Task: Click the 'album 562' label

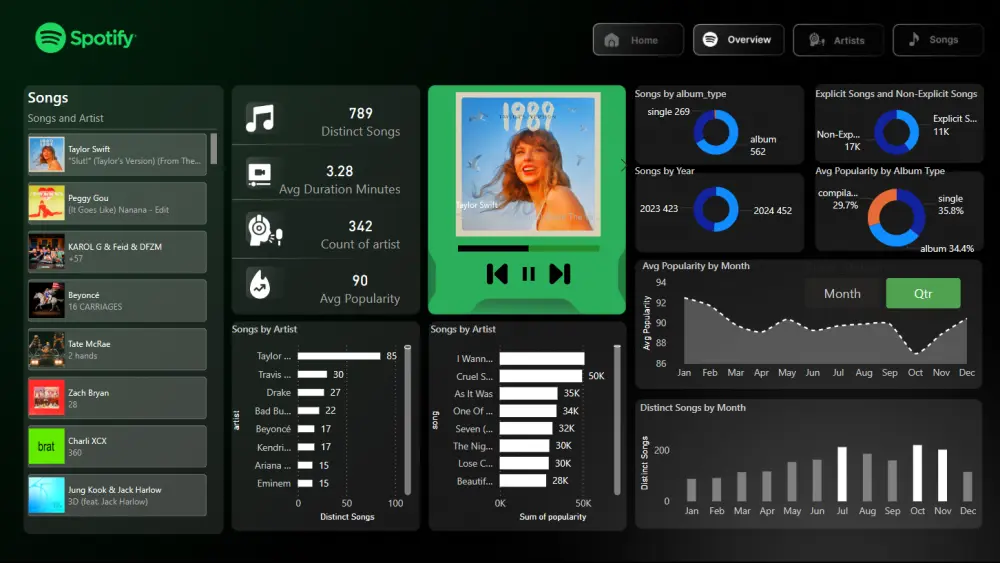Action: (763, 145)
